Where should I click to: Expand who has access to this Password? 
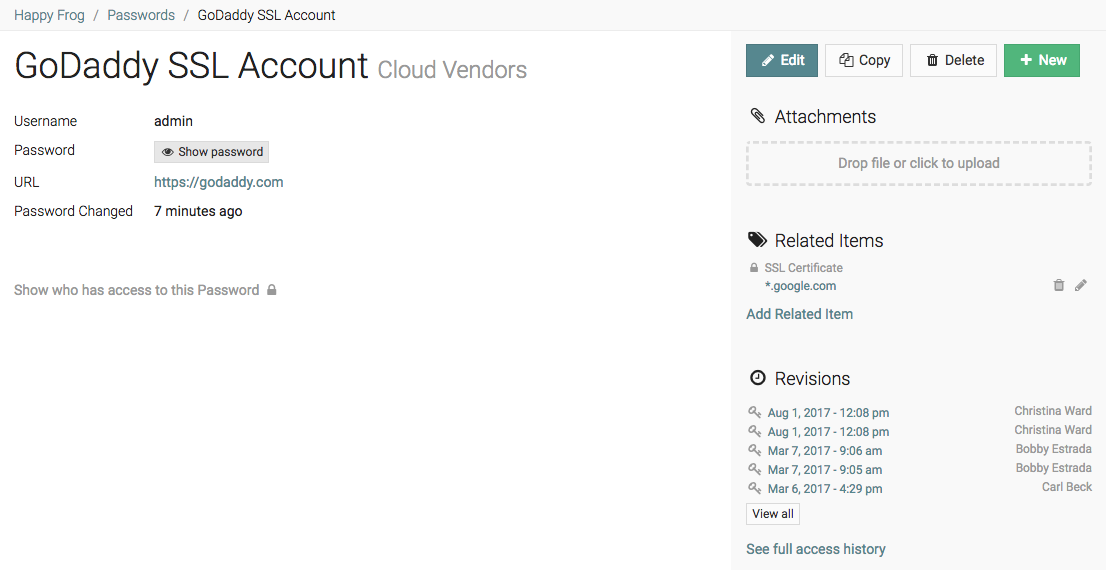(x=137, y=290)
